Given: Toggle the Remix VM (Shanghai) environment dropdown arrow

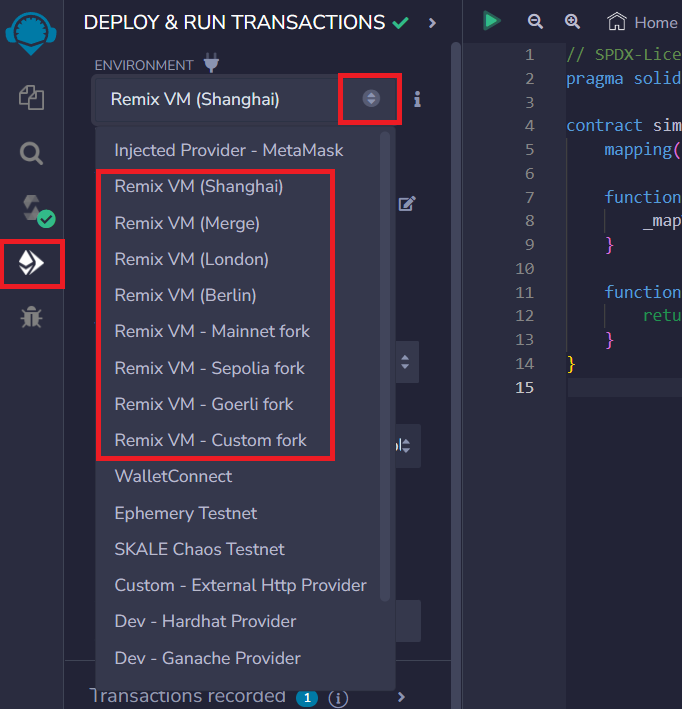Looking at the screenshot, I should [x=371, y=99].
